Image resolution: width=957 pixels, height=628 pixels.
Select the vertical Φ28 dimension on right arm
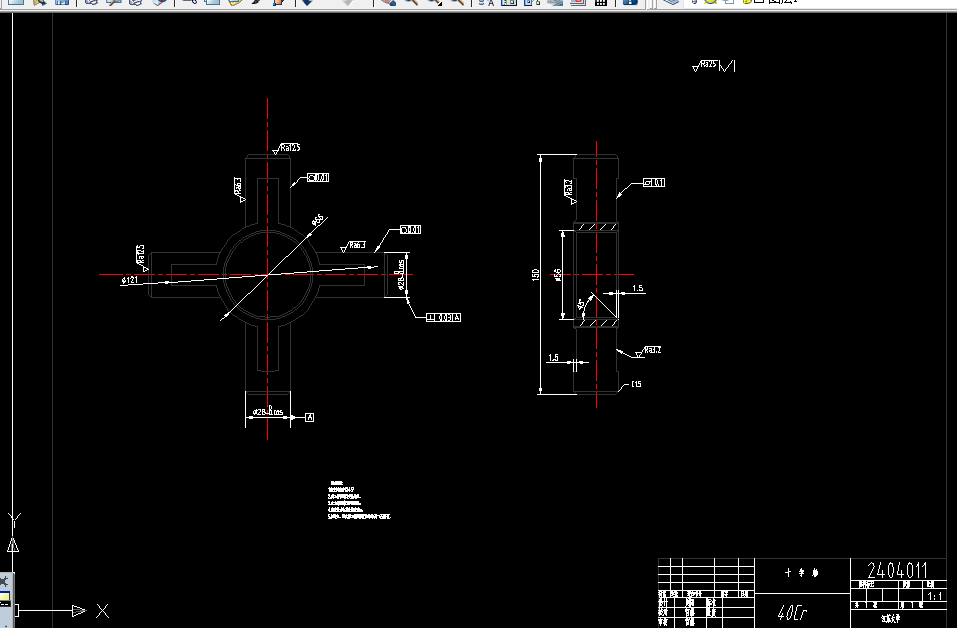click(401, 275)
